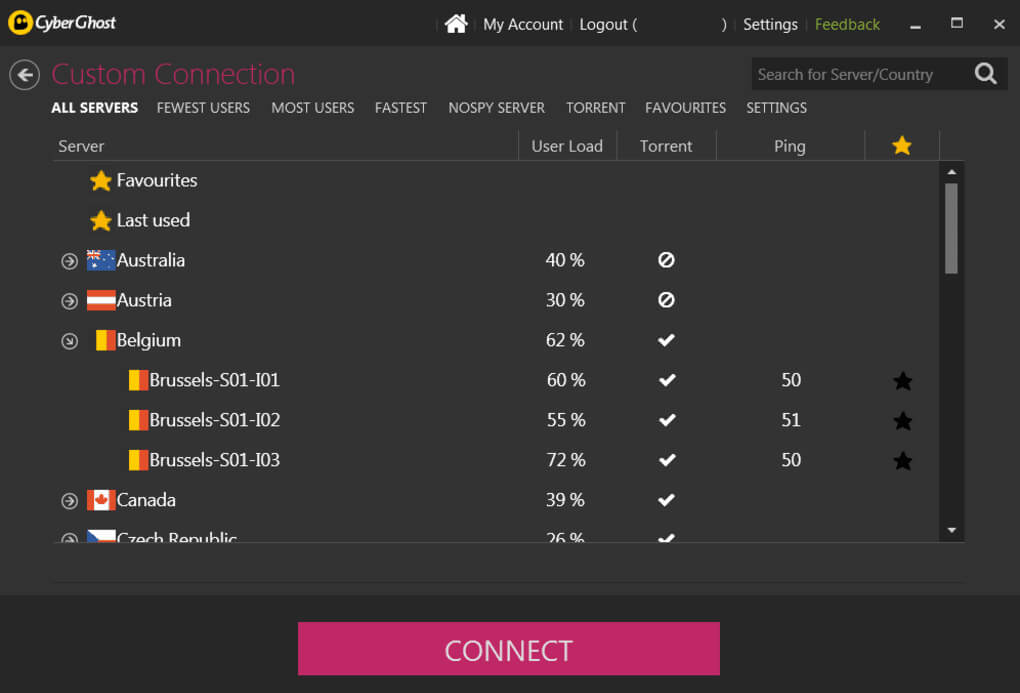Switch to the FEWEST USERS tab
The image size is (1020, 693).
click(x=203, y=108)
